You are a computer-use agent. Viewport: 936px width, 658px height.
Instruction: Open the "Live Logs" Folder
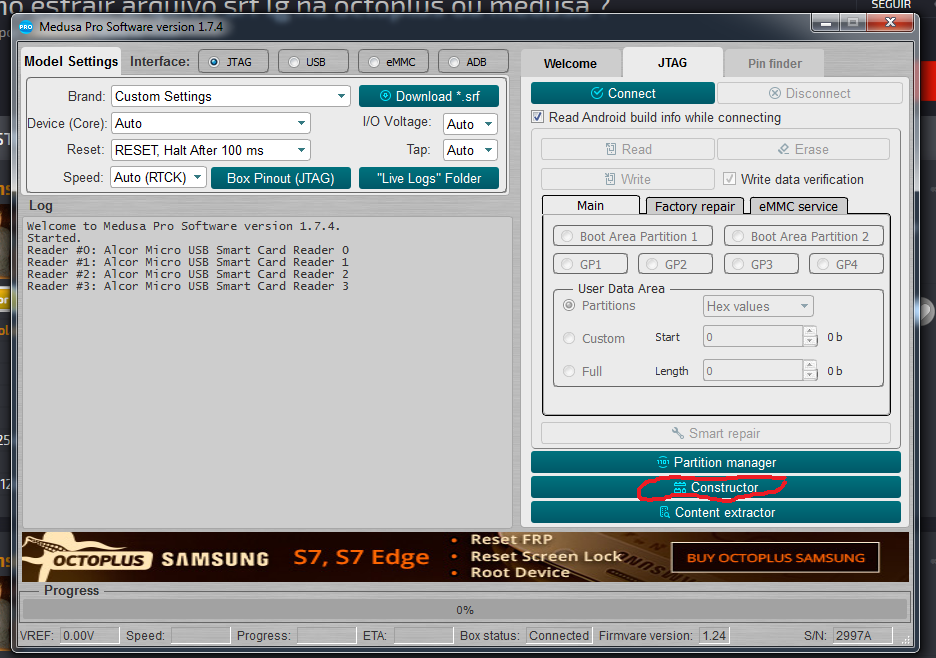[429, 178]
